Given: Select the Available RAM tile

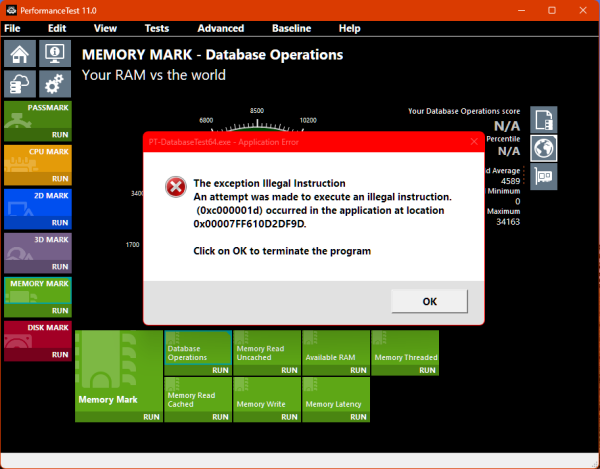Looking at the screenshot, I should coord(336,348).
